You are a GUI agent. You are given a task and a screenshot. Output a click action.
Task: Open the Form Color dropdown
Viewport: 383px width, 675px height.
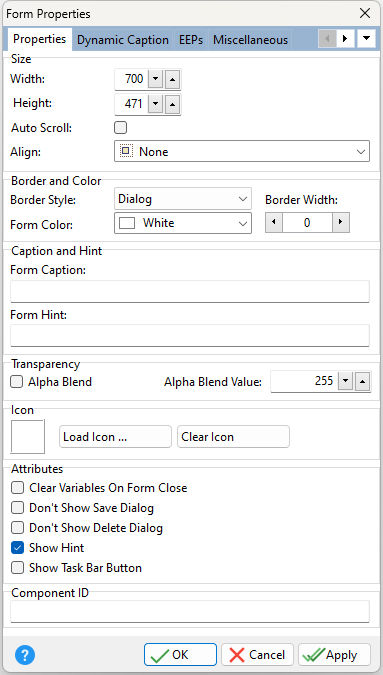[x=182, y=223]
